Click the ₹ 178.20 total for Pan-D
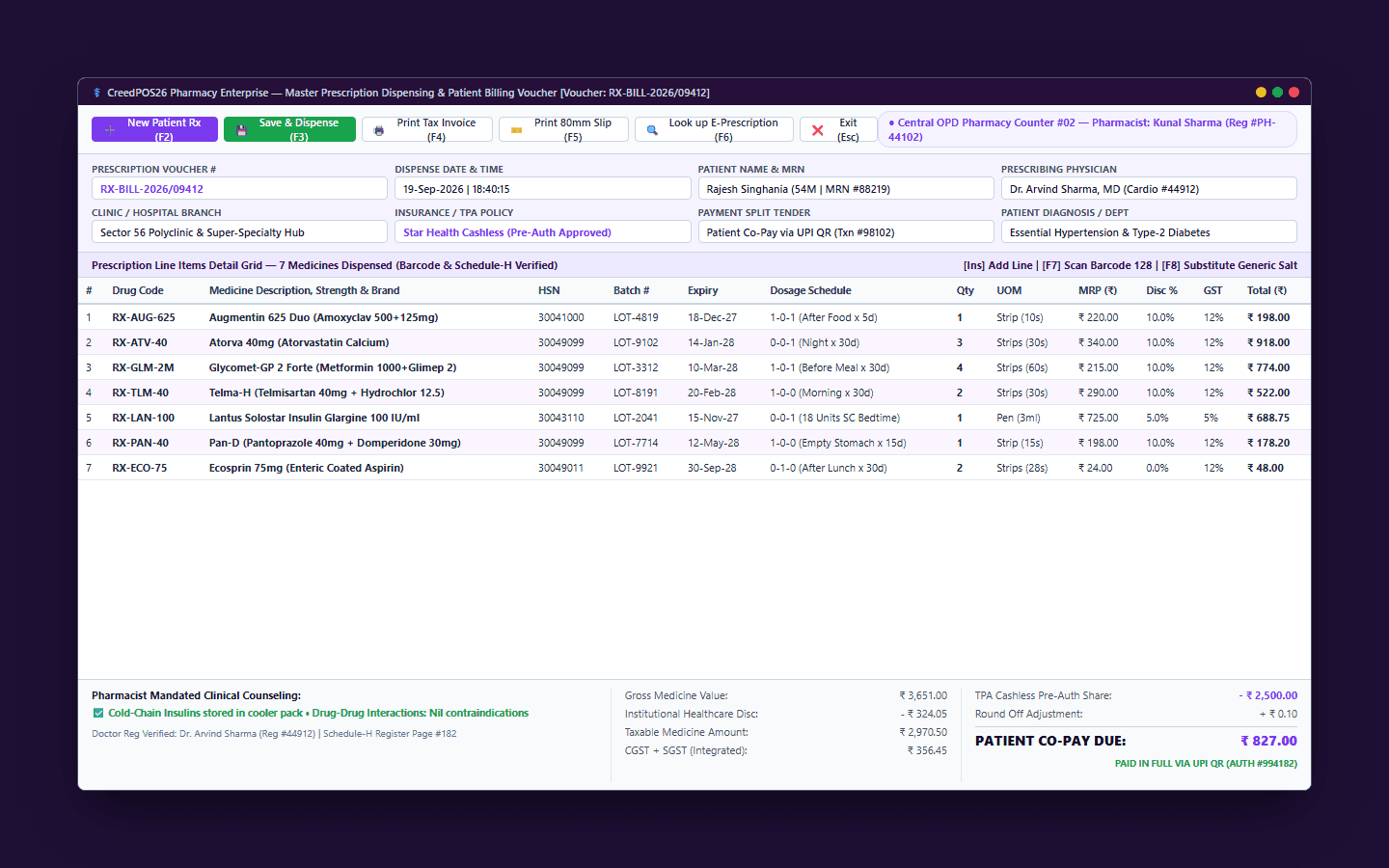The image size is (1389, 868). (x=1268, y=443)
